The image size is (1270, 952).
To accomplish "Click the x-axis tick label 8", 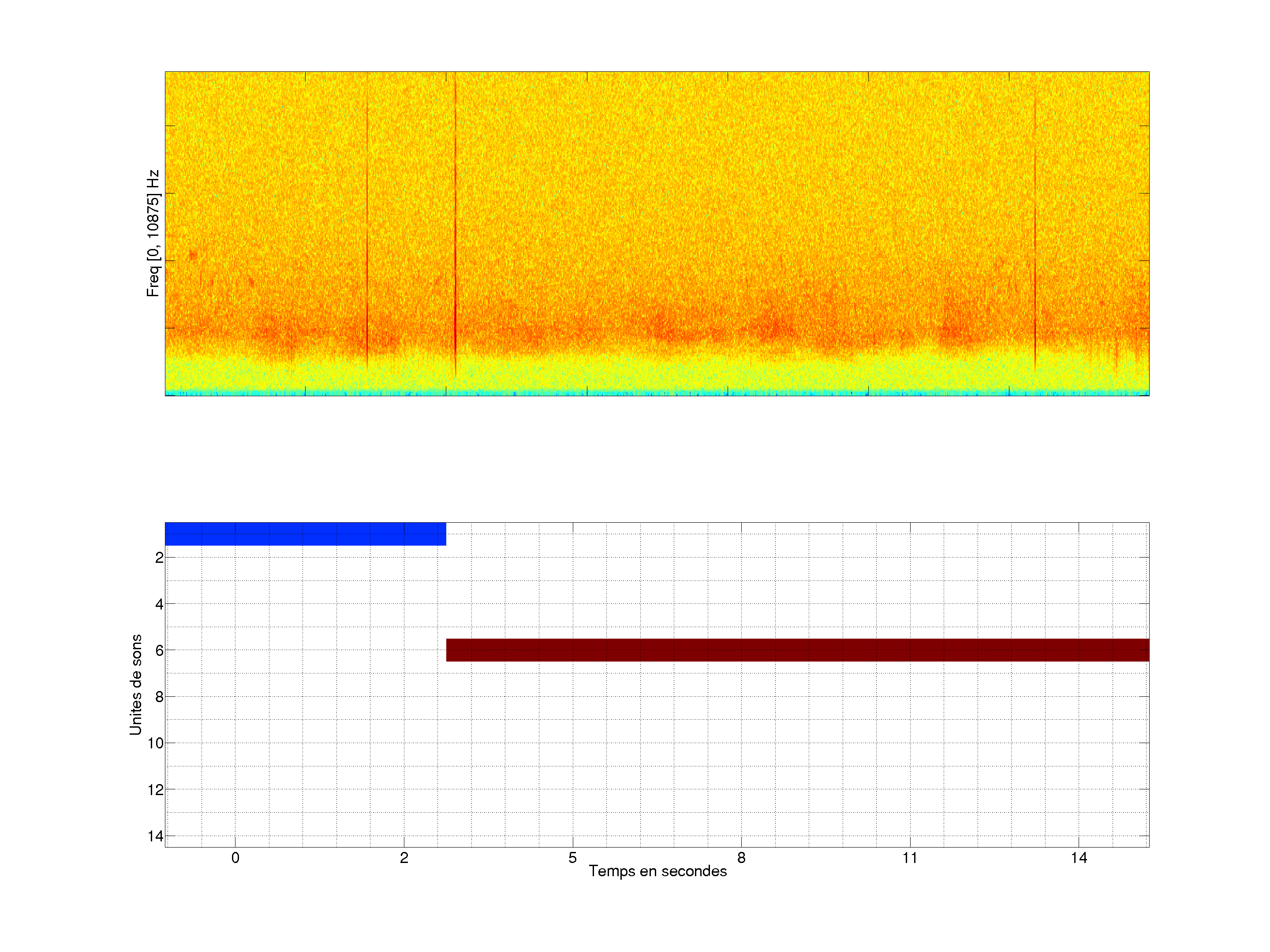I will tap(741, 858).
